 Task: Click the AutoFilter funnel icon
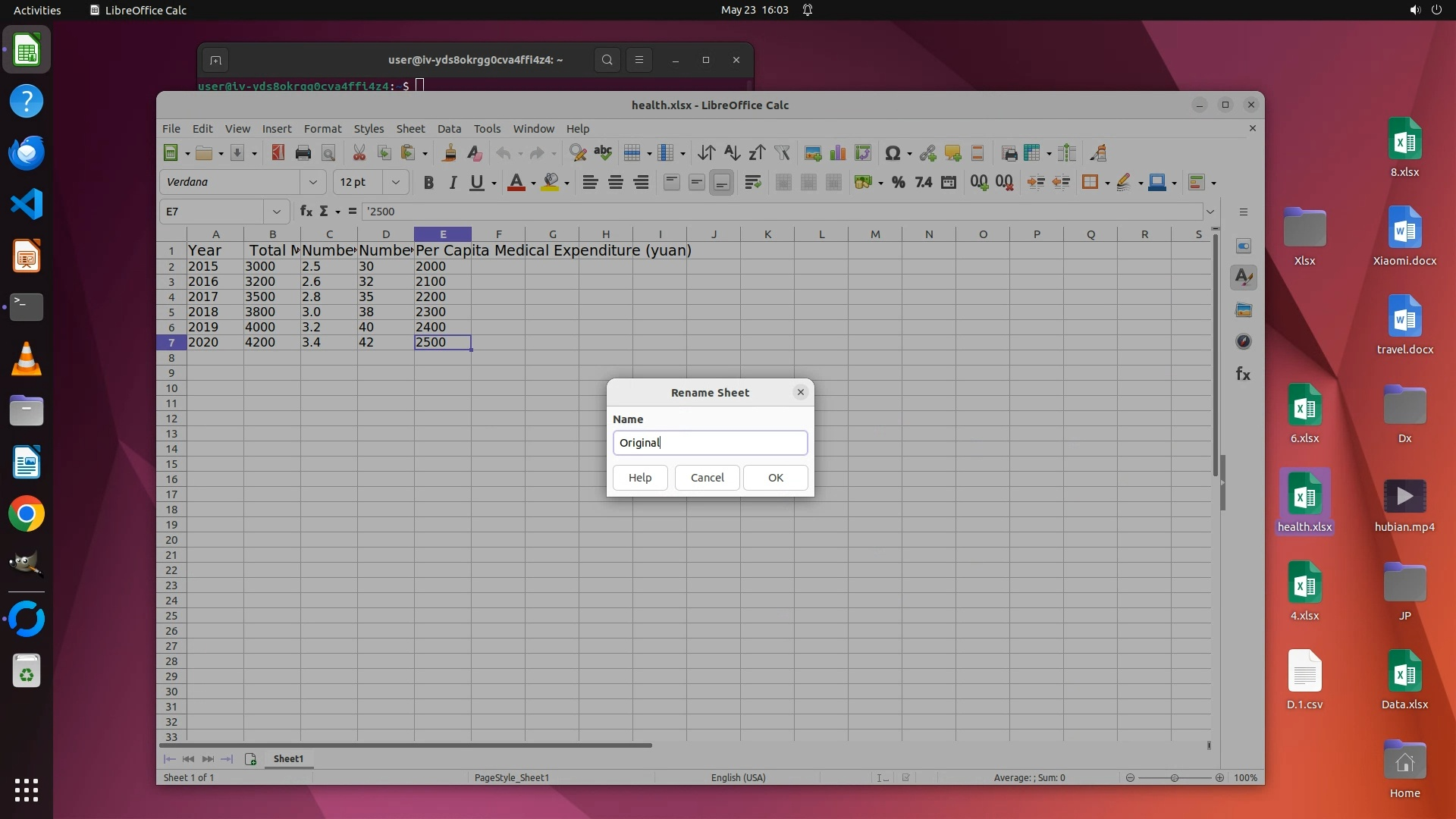(x=782, y=153)
